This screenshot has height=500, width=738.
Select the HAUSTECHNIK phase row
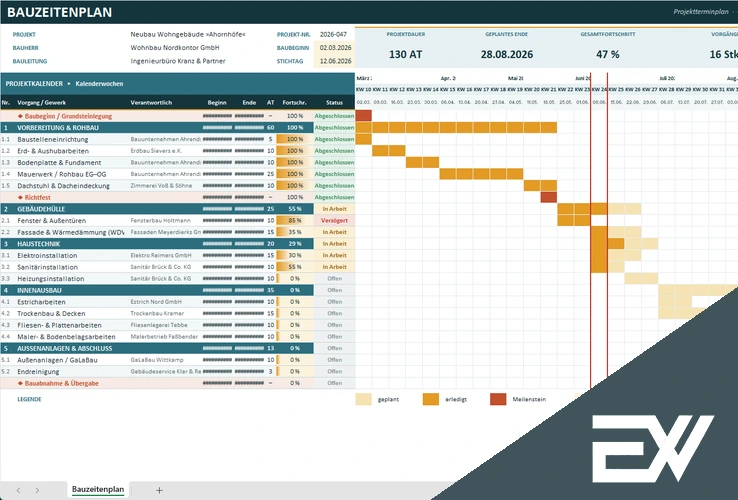[157, 244]
